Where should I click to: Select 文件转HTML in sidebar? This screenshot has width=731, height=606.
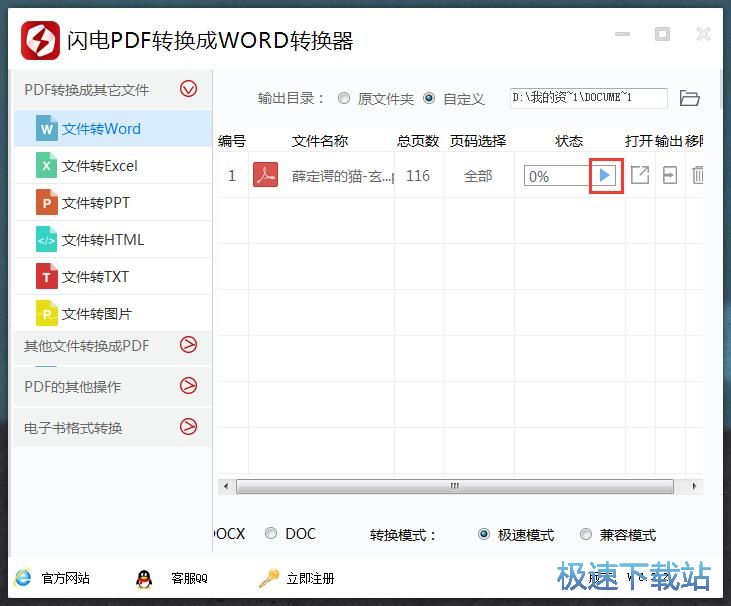click(113, 239)
